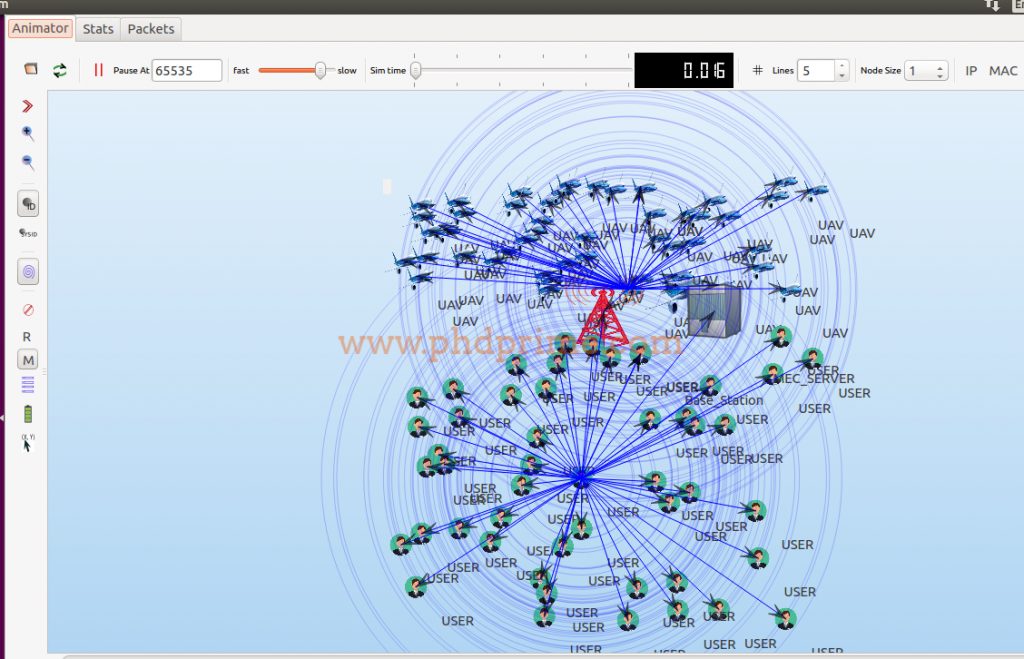Adjust the fast-slow speed slider
The height and width of the screenshot is (659, 1024).
320,70
